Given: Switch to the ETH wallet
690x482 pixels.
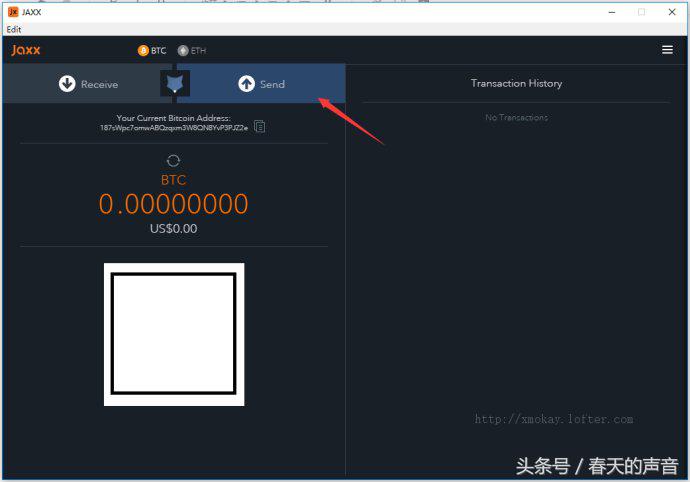Looking at the screenshot, I should click(192, 51).
